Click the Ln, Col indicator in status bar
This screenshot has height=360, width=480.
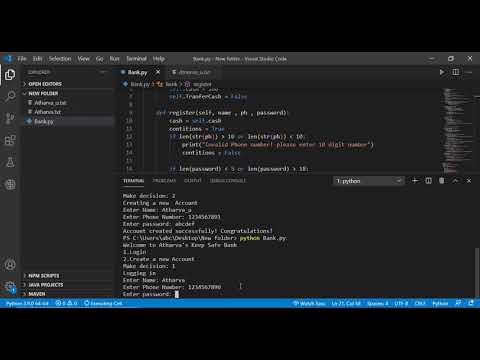(346, 303)
